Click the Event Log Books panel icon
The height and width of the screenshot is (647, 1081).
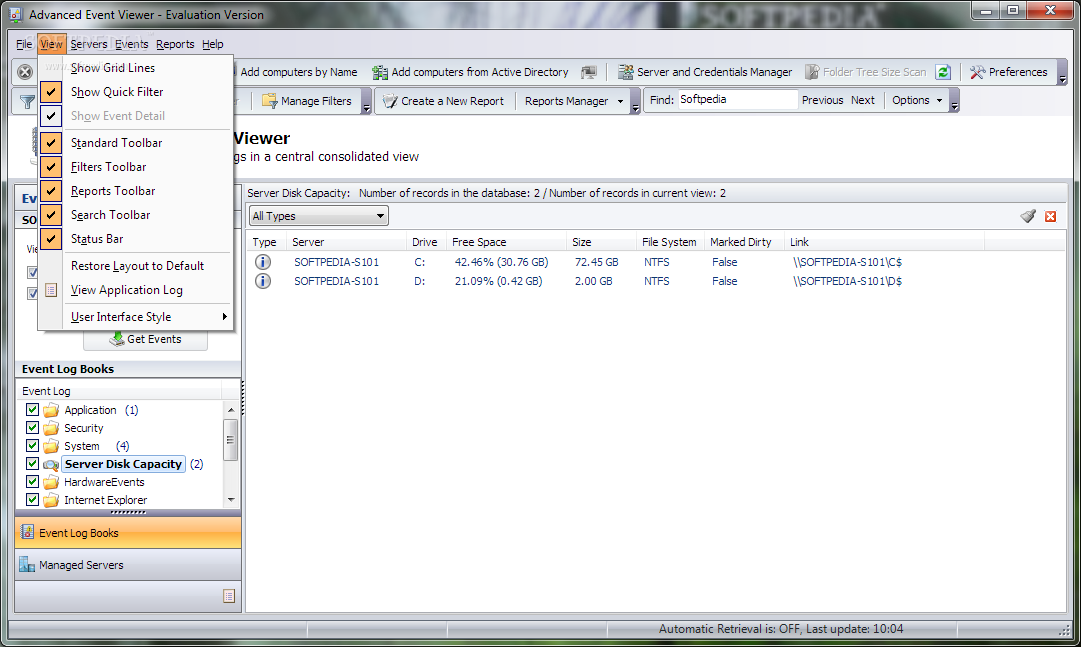[28, 532]
